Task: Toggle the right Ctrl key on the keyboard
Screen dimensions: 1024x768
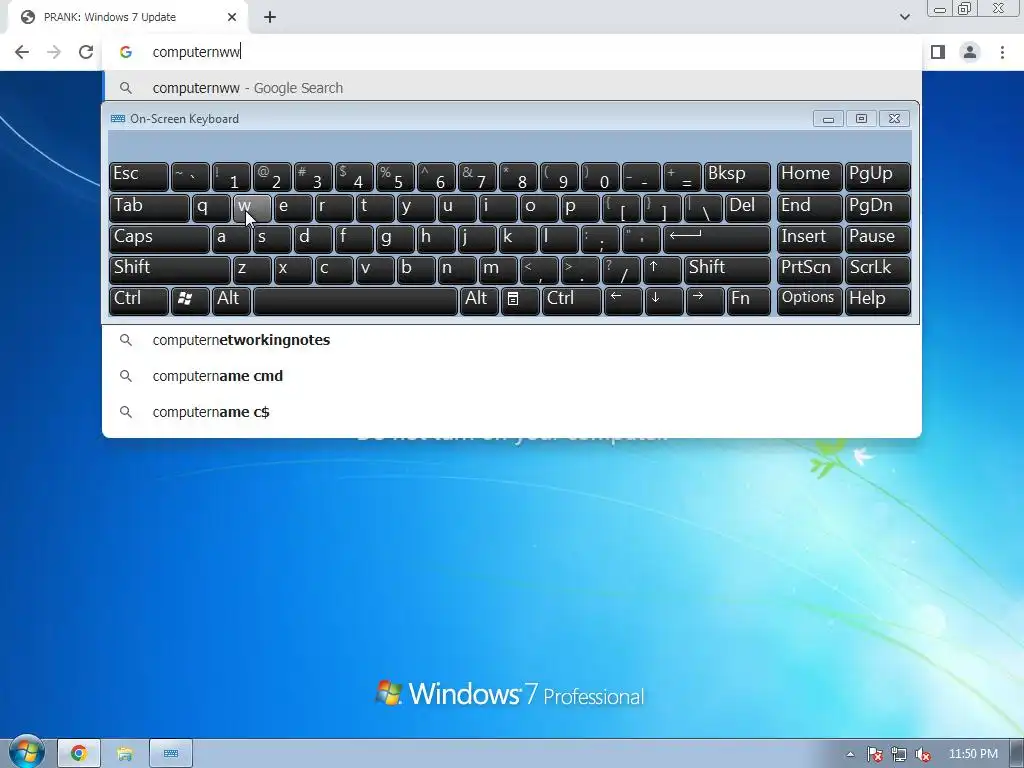Action: [571, 301]
